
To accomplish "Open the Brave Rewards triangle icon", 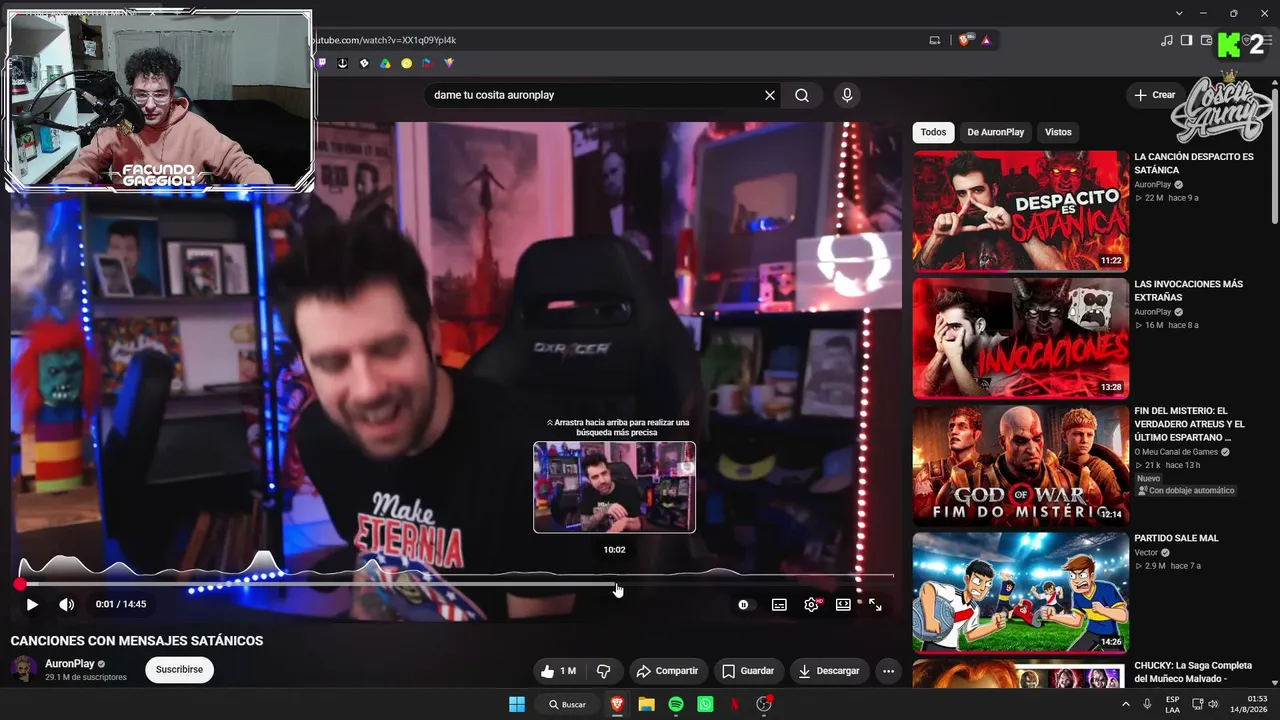I will 986,40.
